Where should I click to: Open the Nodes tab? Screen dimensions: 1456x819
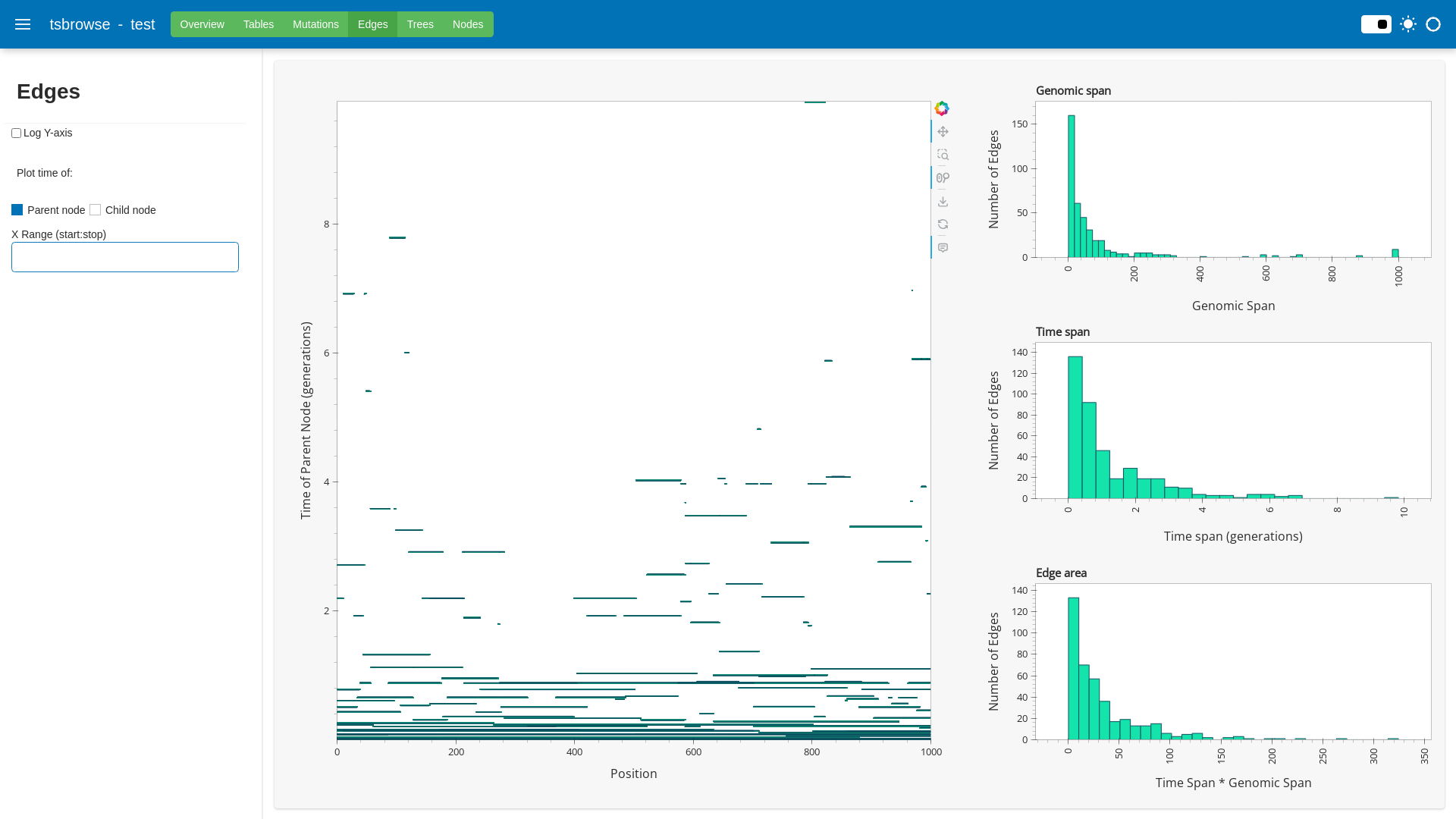pos(468,24)
